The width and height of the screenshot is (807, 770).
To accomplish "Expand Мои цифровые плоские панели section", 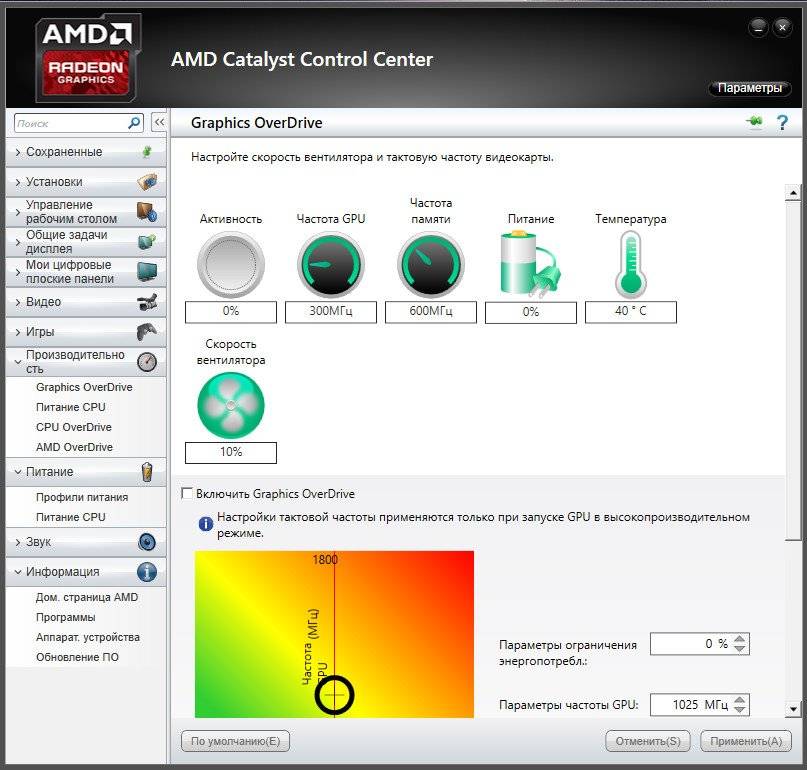I will click(x=18, y=271).
